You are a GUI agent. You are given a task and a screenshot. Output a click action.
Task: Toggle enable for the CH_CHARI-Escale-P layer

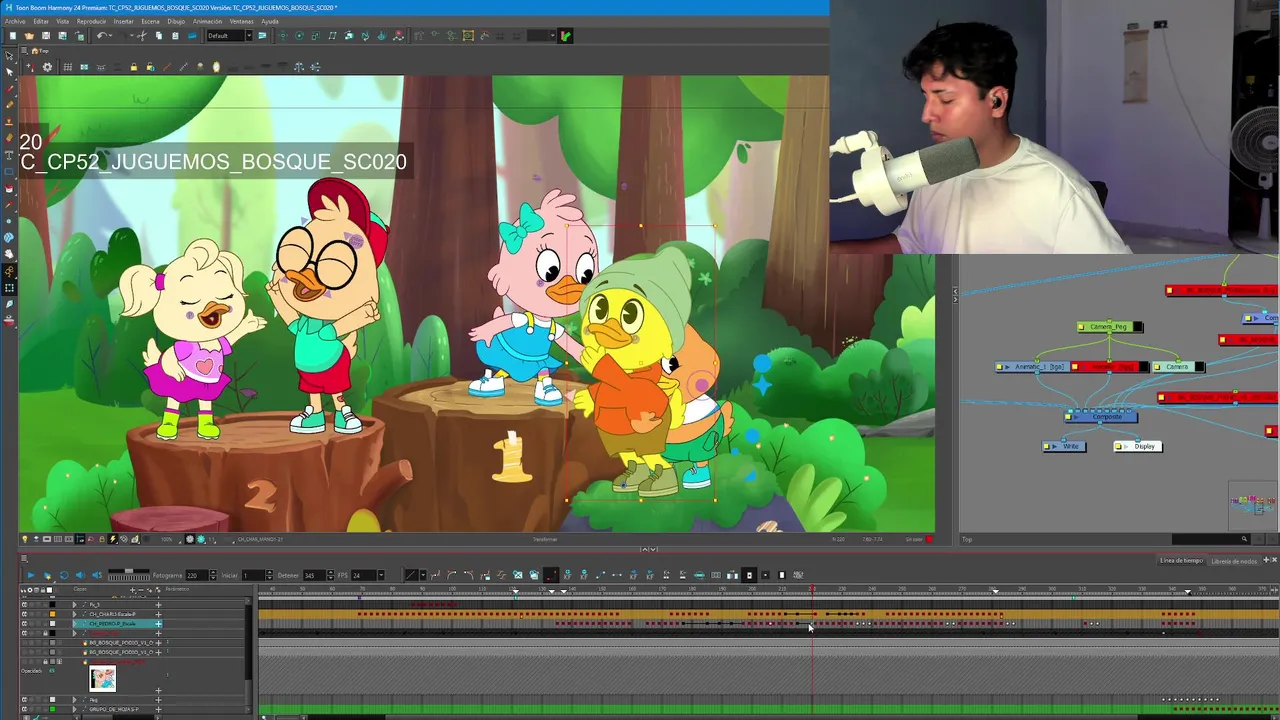[x=24, y=614]
